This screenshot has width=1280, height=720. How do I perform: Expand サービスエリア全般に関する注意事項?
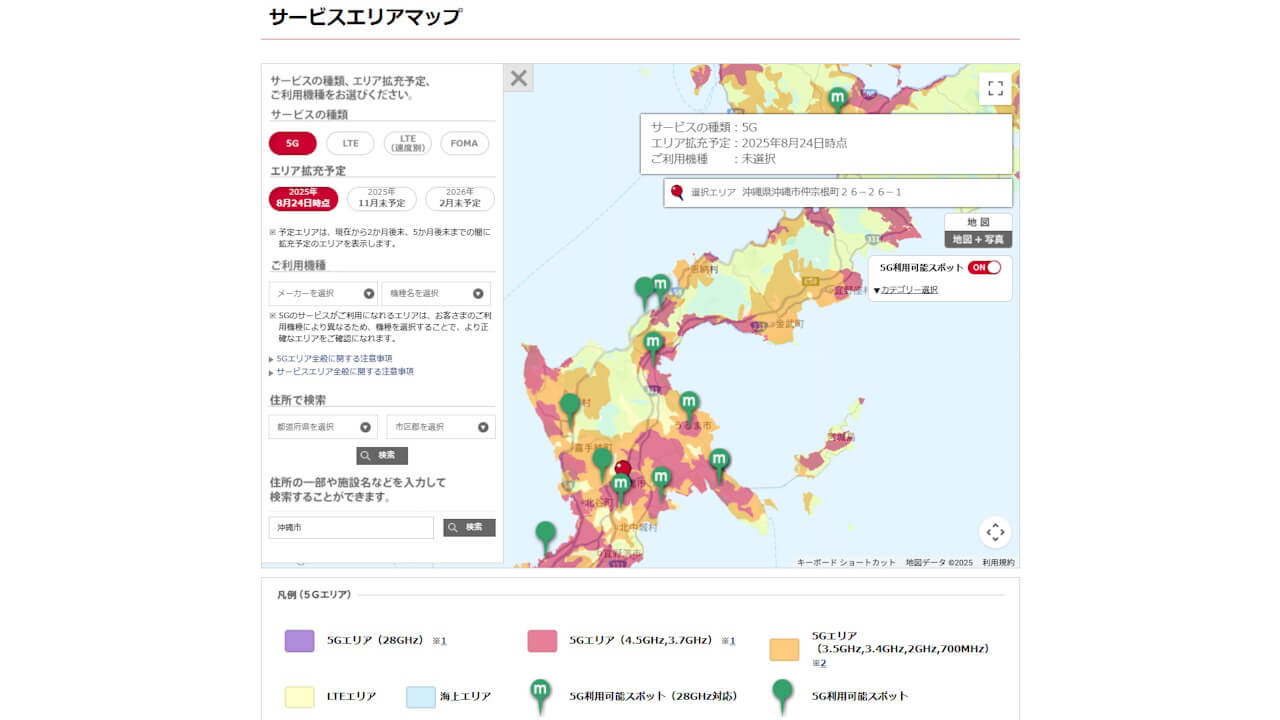pyautogui.click(x=345, y=371)
